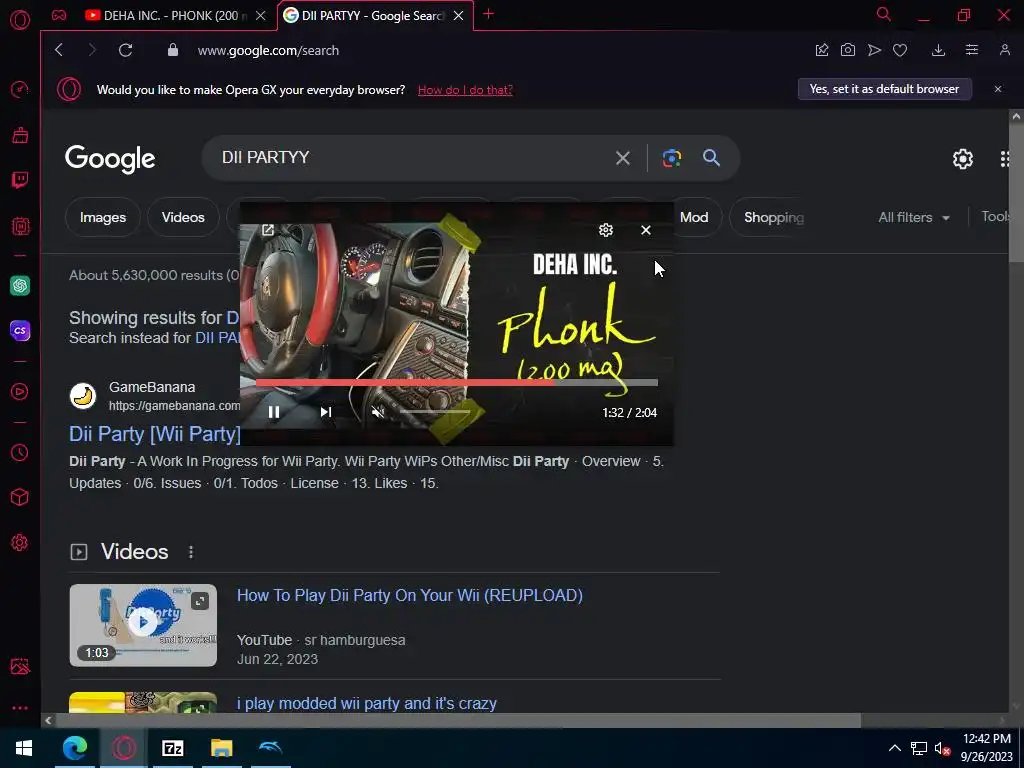Click the horizontal page scrollbar
Viewport: 1024px width, 768px height.
click(x=458, y=720)
